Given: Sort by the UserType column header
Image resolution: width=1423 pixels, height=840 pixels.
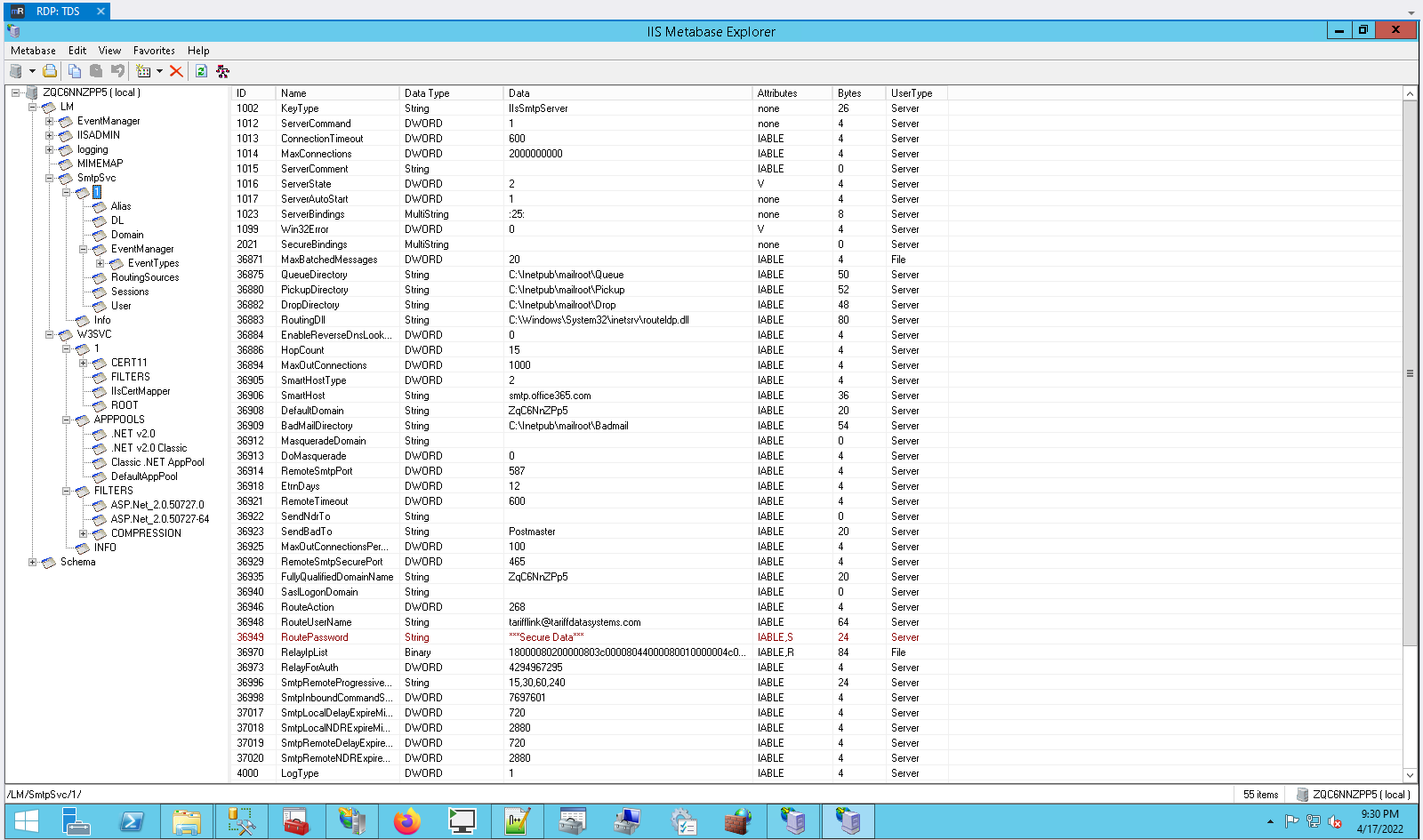Looking at the screenshot, I should pos(917,93).
